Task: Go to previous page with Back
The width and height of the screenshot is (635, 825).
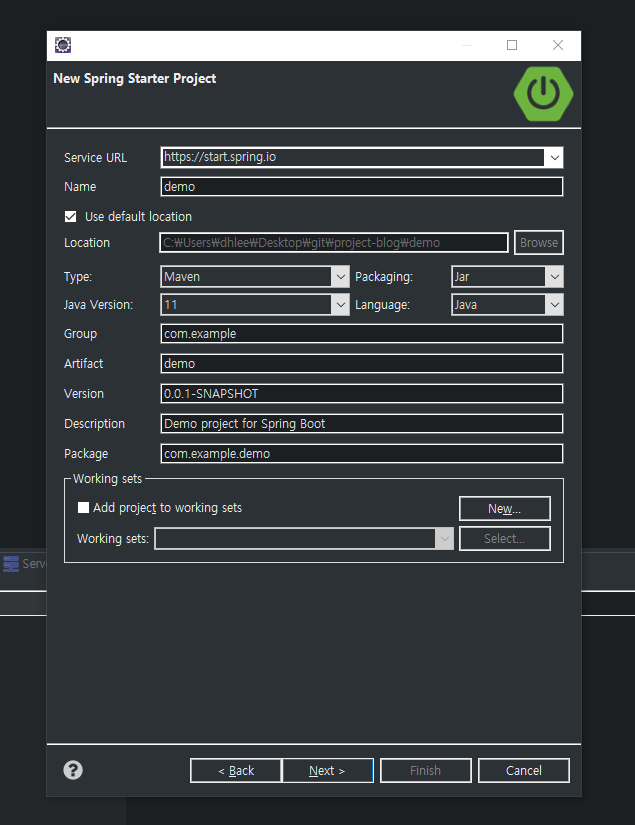Action: (x=236, y=771)
